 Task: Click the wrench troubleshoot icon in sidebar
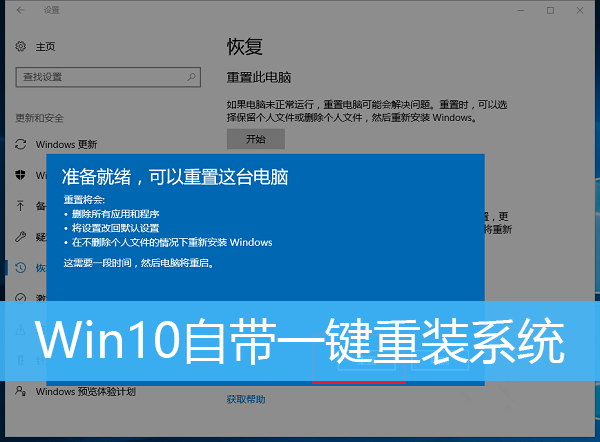pyautogui.click(x=21, y=237)
